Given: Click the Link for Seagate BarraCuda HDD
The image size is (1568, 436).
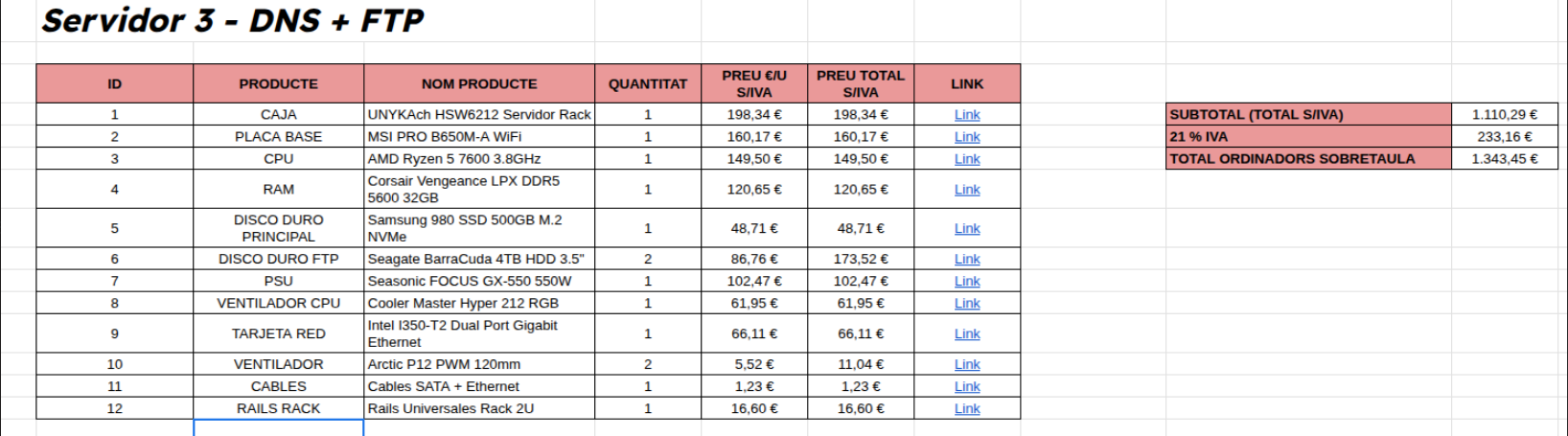Looking at the screenshot, I should pos(967,260).
